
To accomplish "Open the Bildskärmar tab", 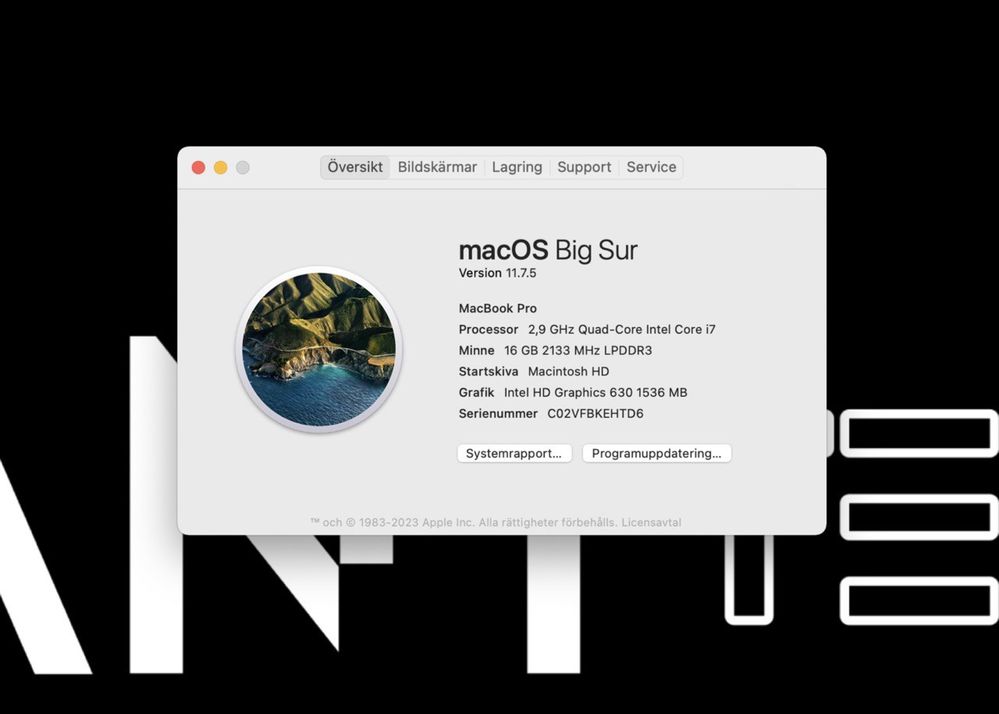I will (x=437, y=167).
